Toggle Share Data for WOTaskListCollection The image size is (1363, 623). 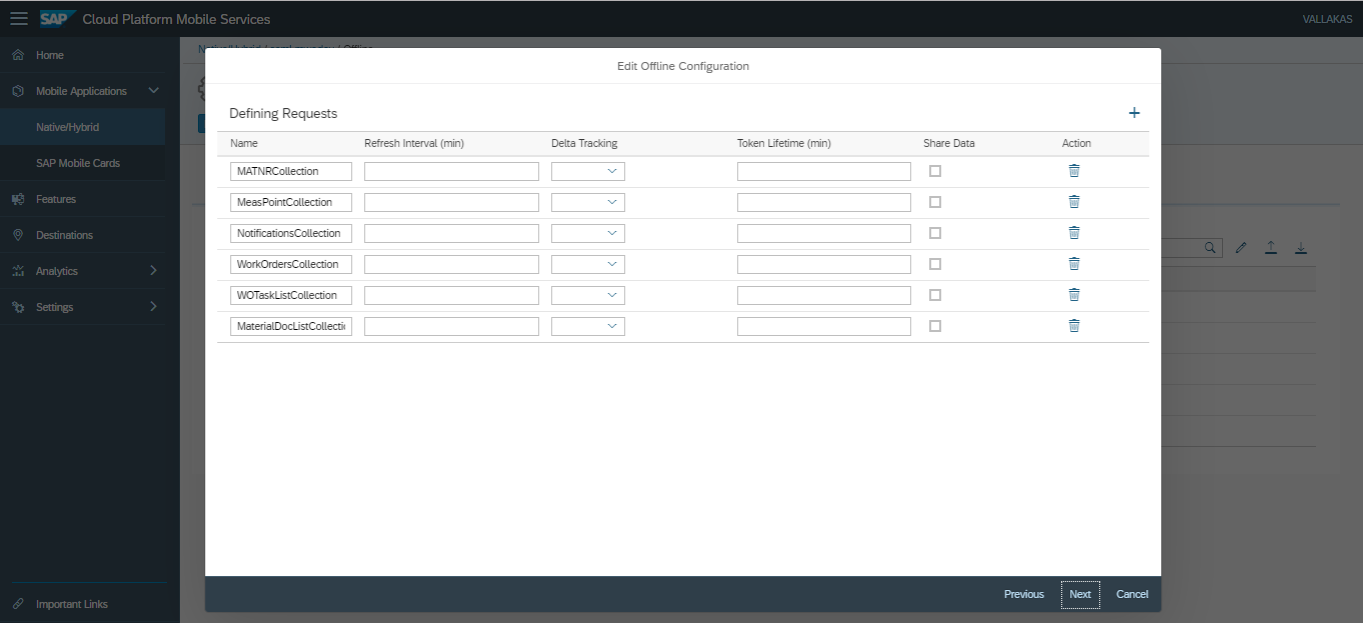935,295
